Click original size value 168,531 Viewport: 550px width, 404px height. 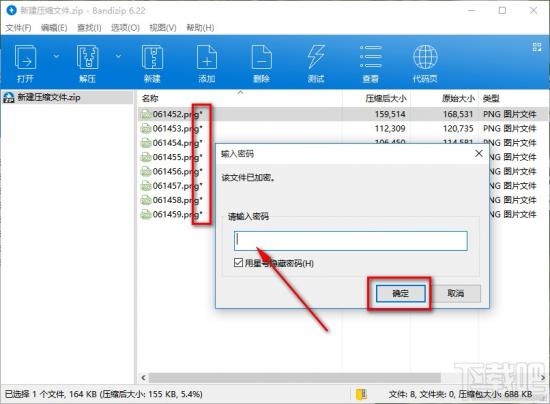click(458, 114)
